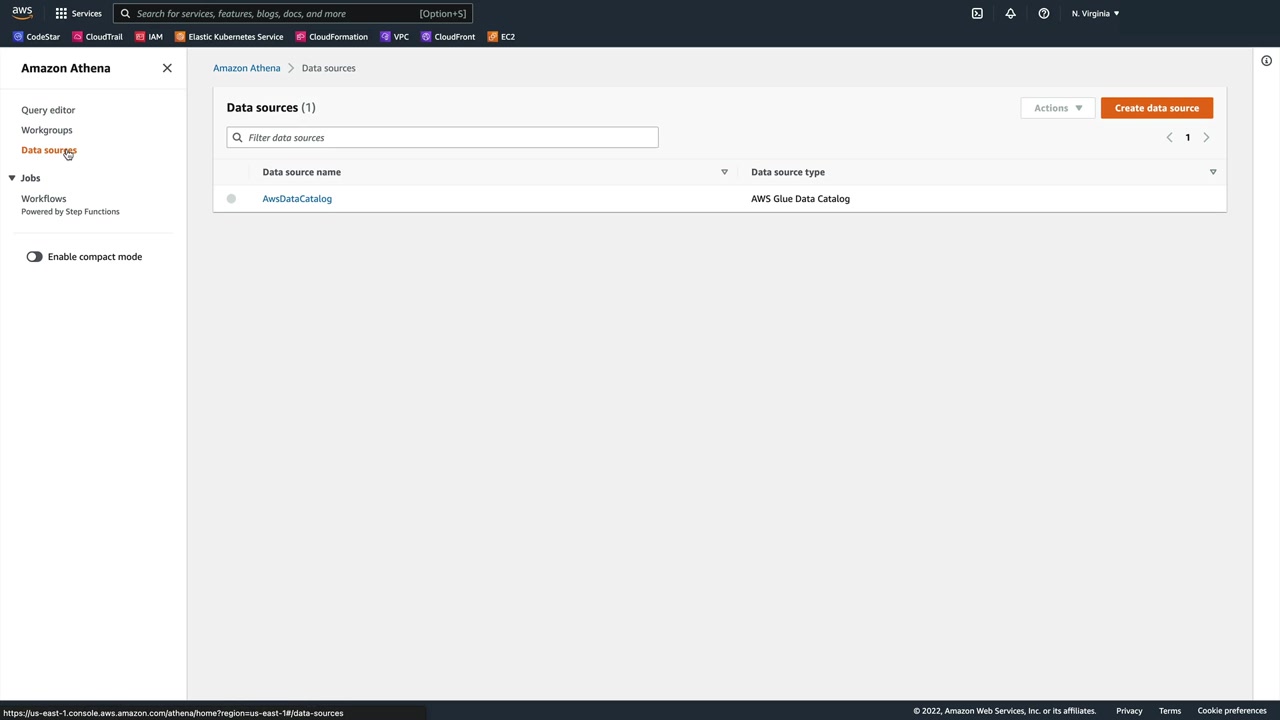Open the Services grid menu
The width and height of the screenshot is (1280, 720).
coord(78,13)
